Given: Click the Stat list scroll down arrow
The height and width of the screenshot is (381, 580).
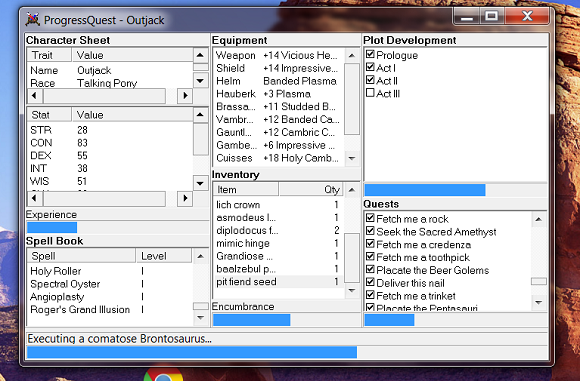Looking at the screenshot, I should tap(200, 183).
